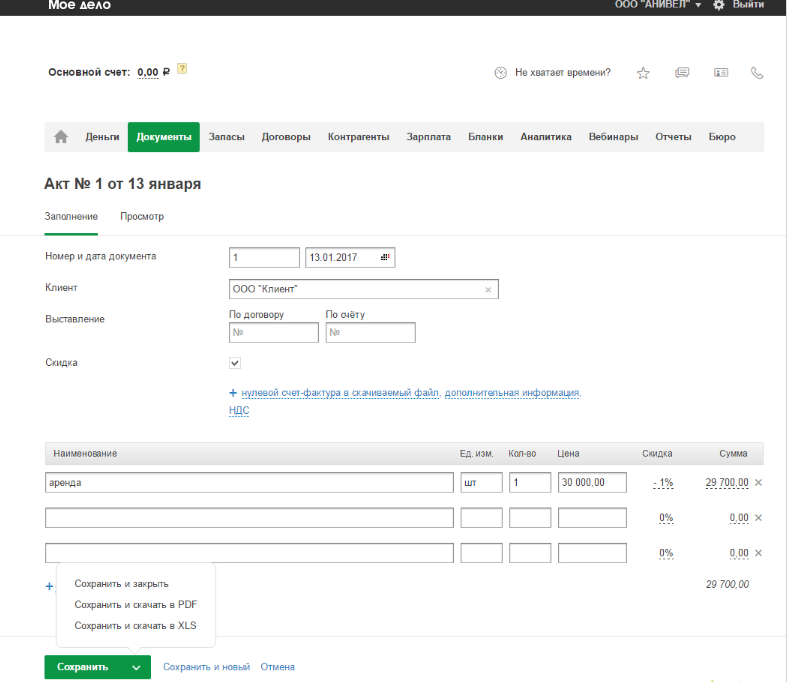Open the settings gear icon
The width and height of the screenshot is (787, 682).
coord(718,5)
